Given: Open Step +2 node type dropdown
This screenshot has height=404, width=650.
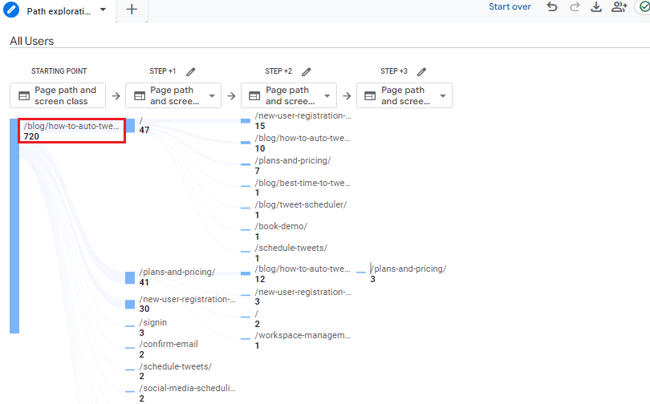Looking at the screenshot, I should click(328, 96).
